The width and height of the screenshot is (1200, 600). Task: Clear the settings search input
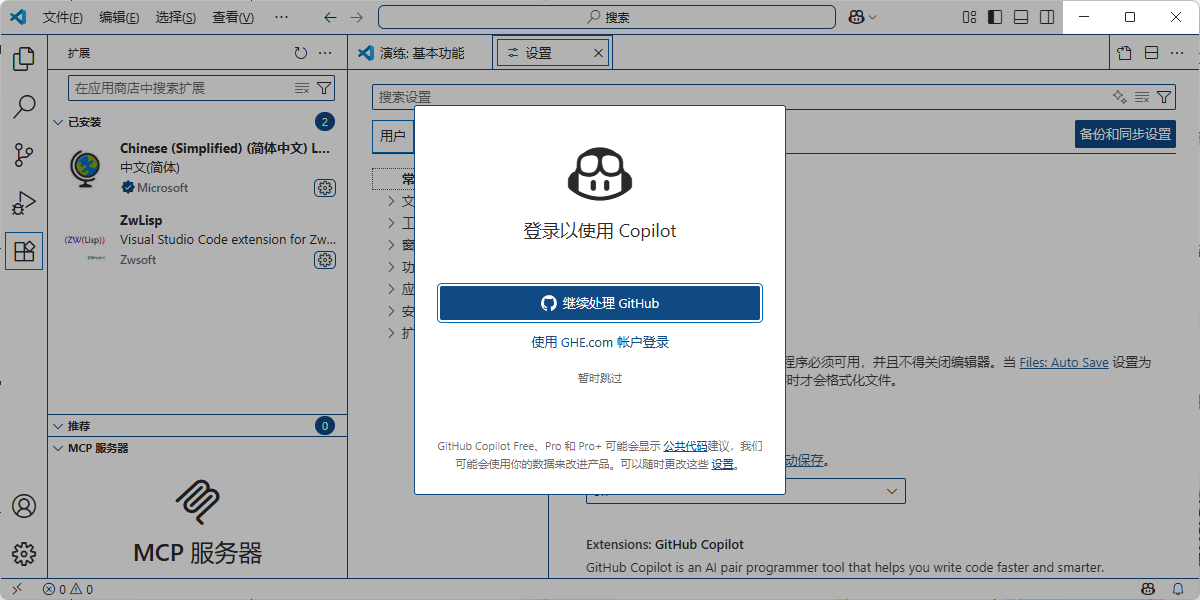pyautogui.click(x=1142, y=97)
